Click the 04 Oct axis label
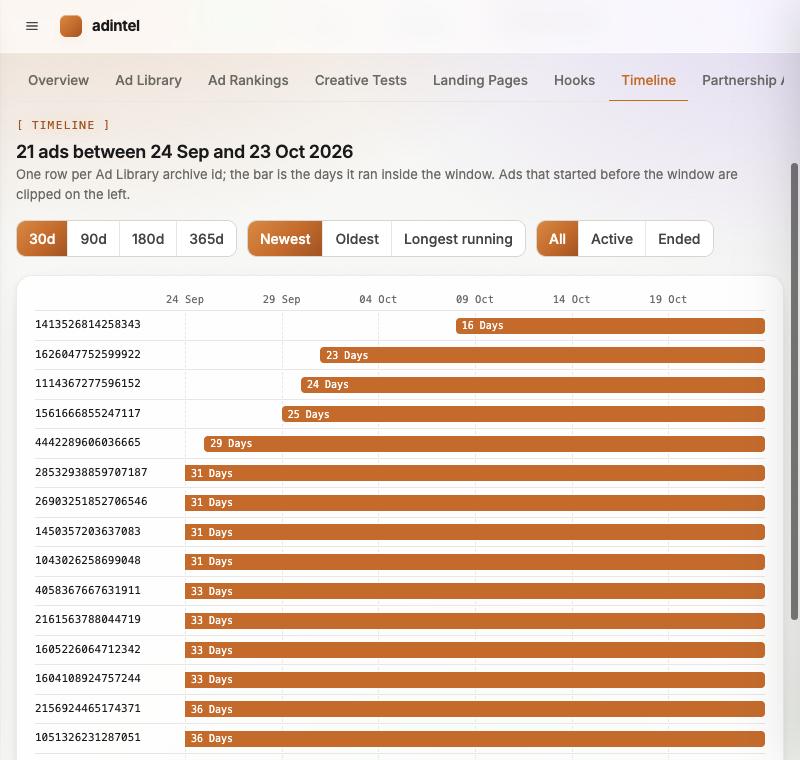800x760 pixels. (x=378, y=299)
